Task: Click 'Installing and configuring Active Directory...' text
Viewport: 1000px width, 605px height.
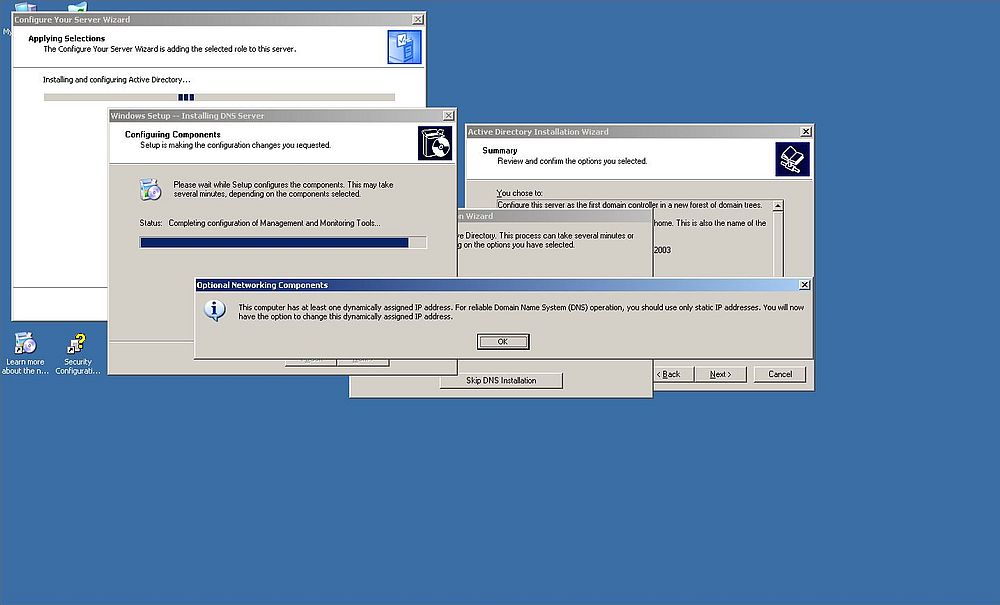Action: point(117,80)
